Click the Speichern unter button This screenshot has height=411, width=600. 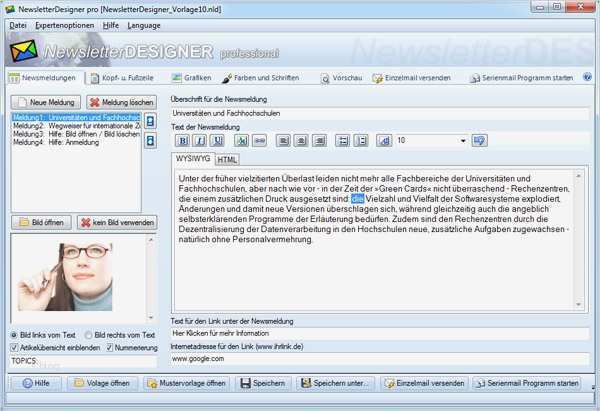click(x=335, y=383)
